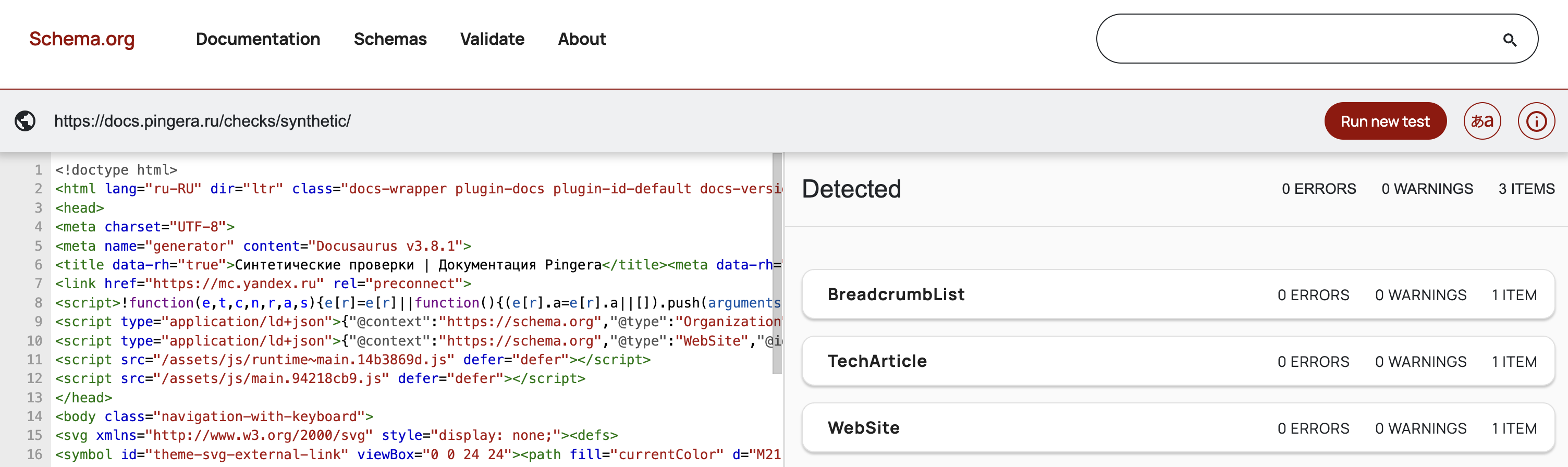Expand the WebSite result row
The height and width of the screenshot is (467, 1568).
[x=1178, y=427]
